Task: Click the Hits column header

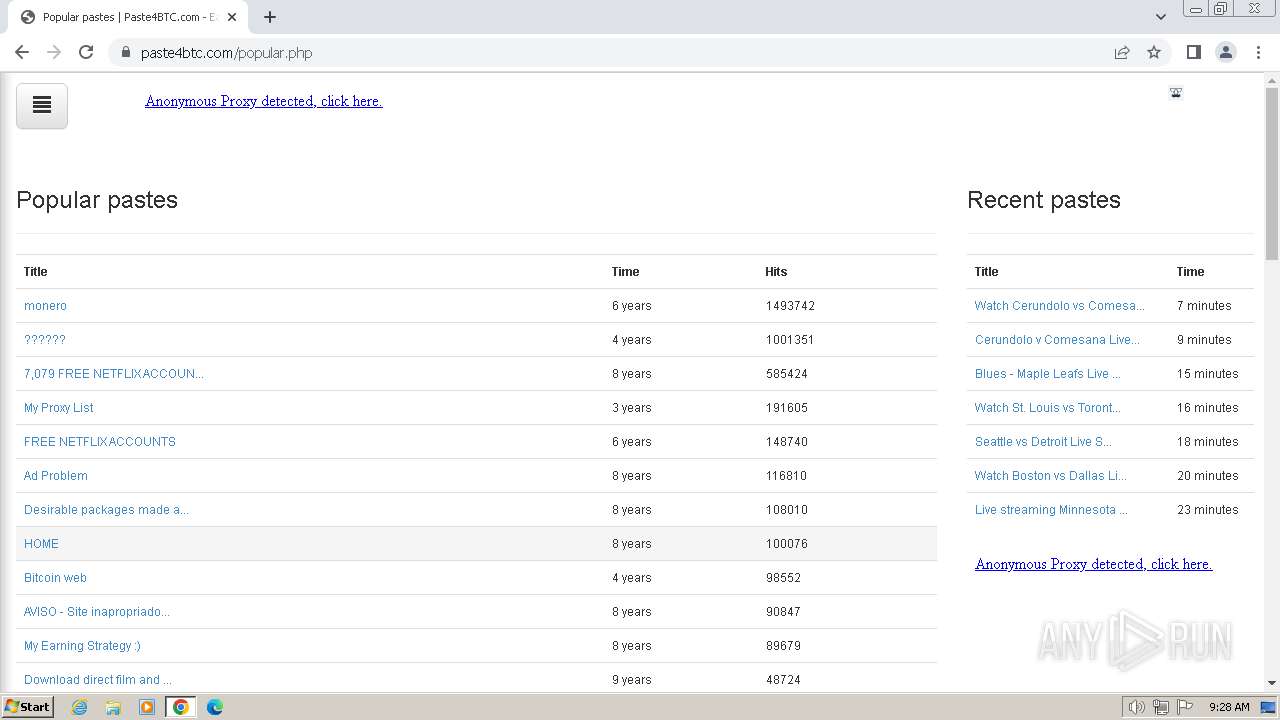Action: (x=776, y=272)
